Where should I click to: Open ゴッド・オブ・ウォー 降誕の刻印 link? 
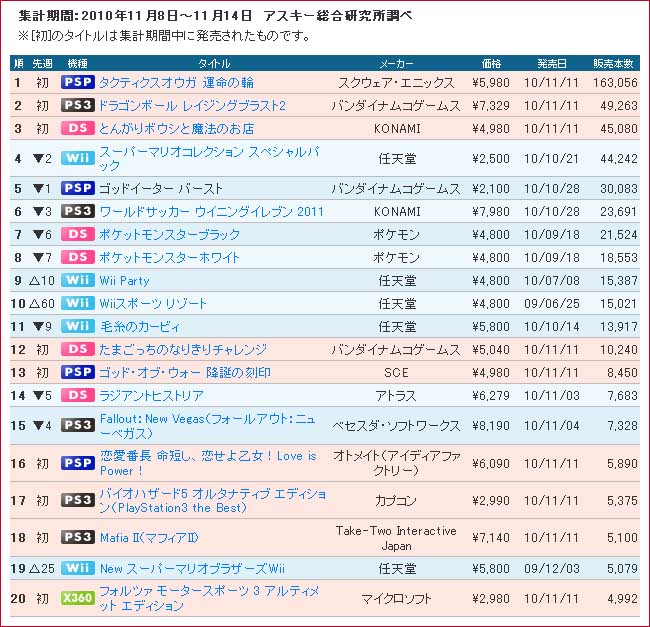185,373
